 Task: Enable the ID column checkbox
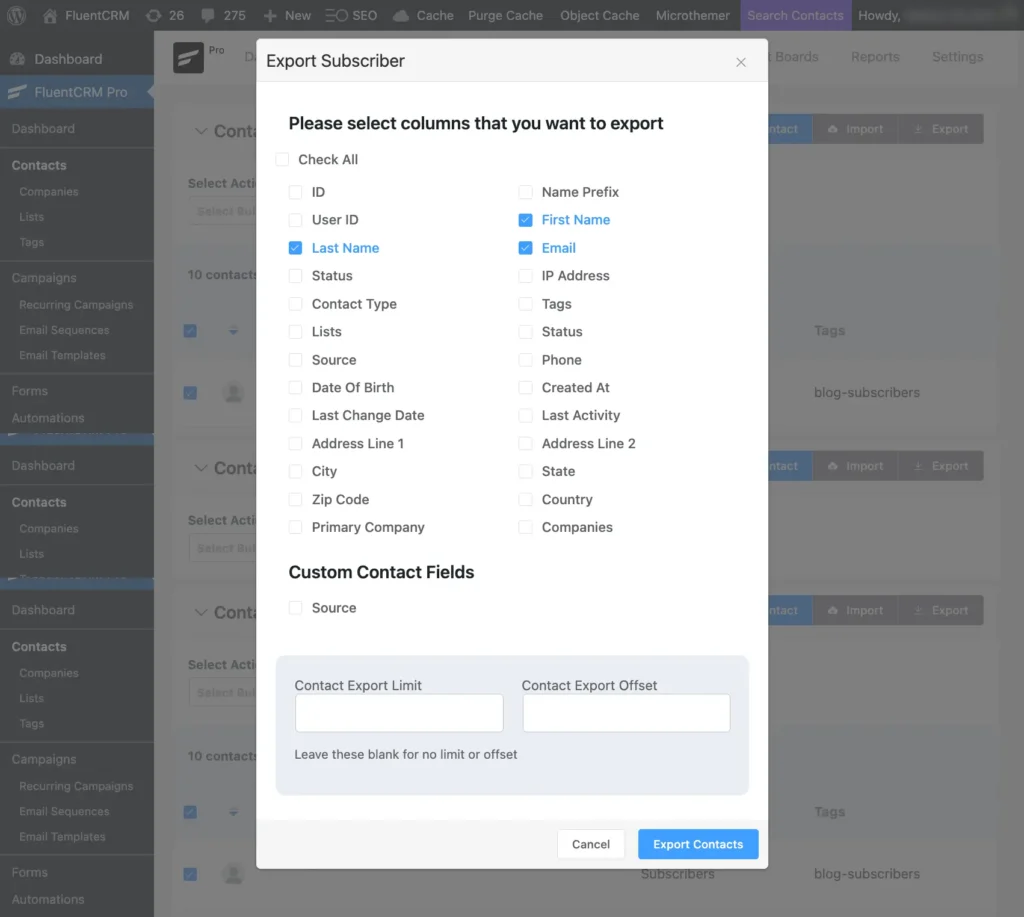pyautogui.click(x=295, y=192)
